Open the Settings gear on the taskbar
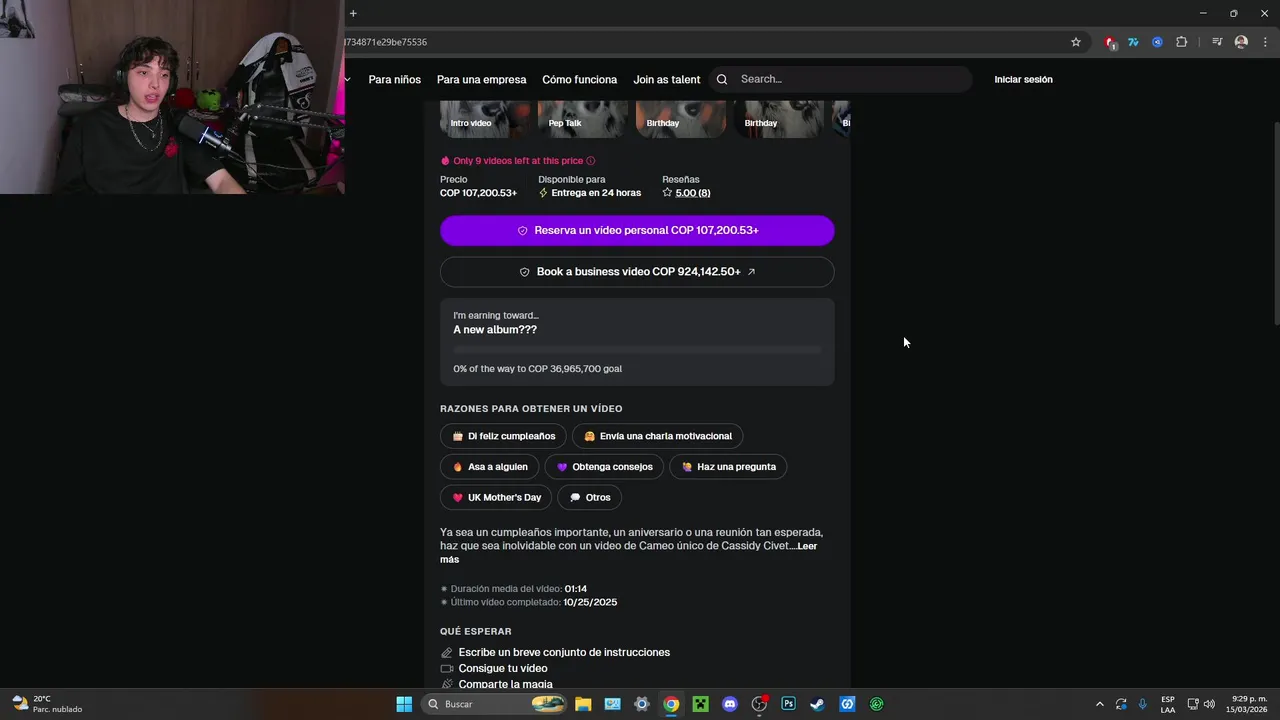Screen dimensions: 1280x720 pos(642,704)
